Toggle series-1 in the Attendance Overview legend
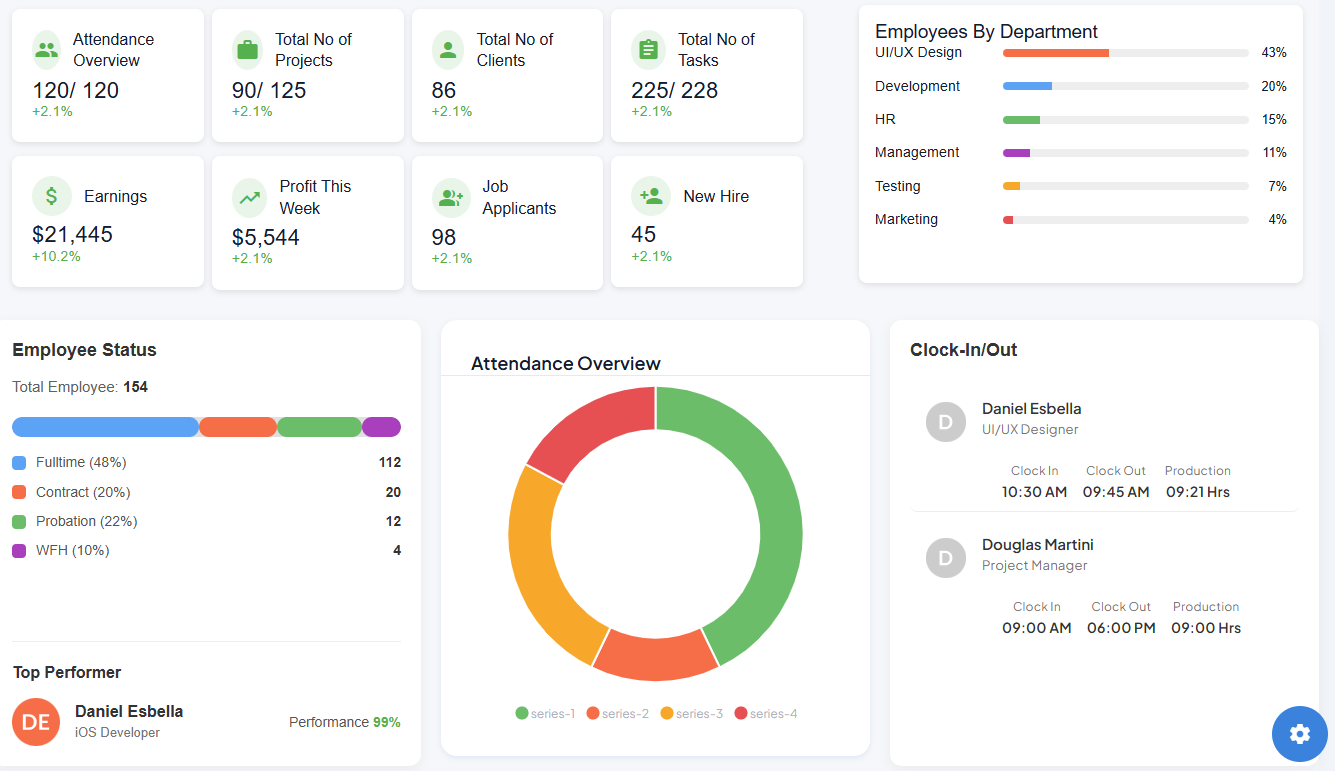 point(546,713)
